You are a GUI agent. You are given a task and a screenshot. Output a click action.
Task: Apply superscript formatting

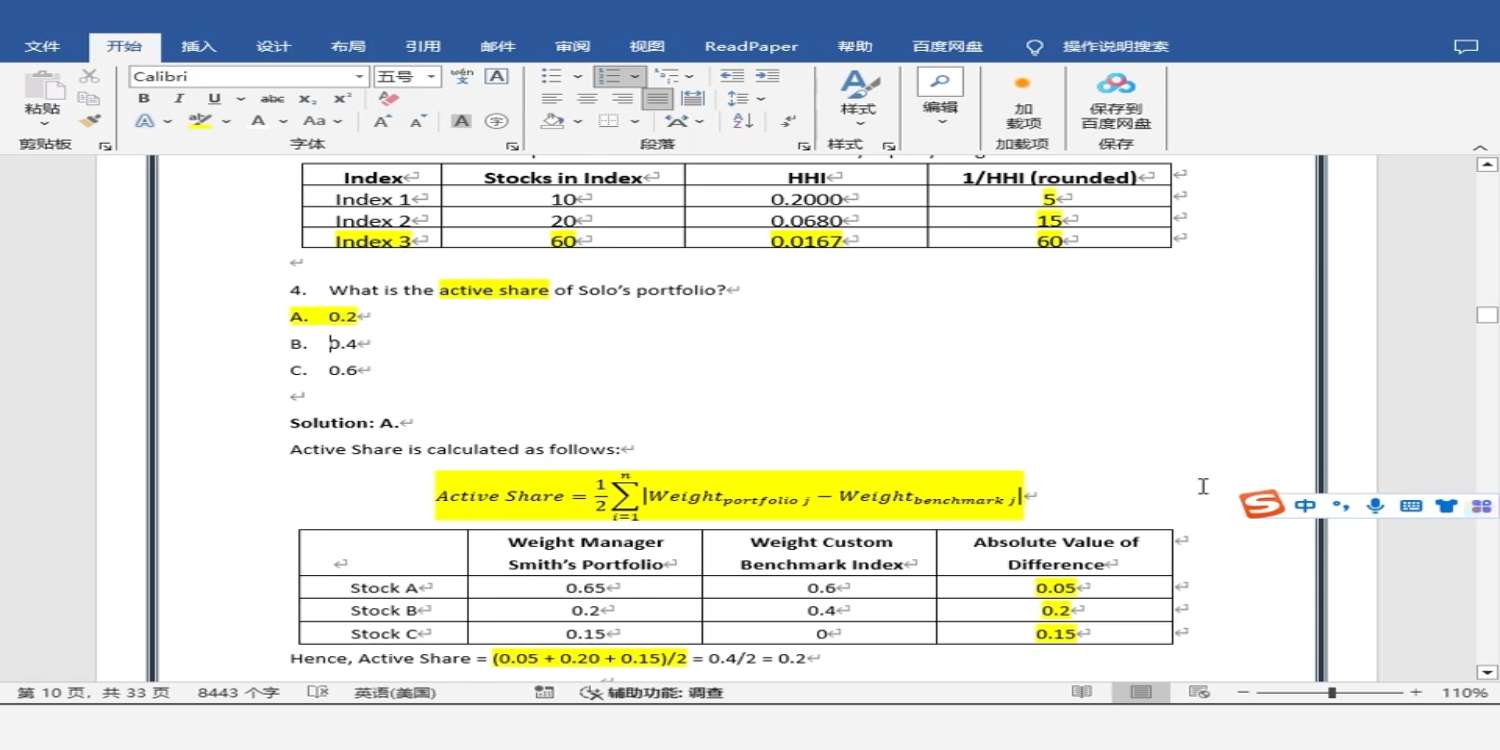[342, 99]
